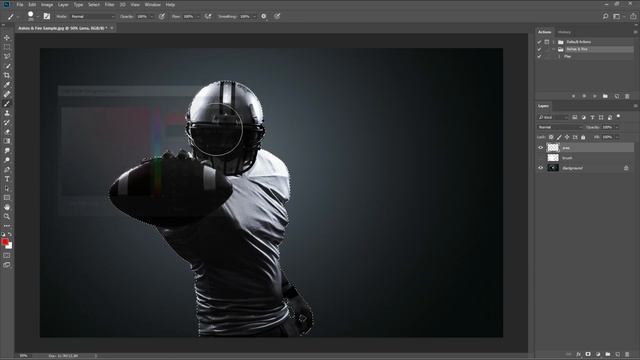Expand the Default Actions folder
This screenshot has width=640, height=360.
554,42
